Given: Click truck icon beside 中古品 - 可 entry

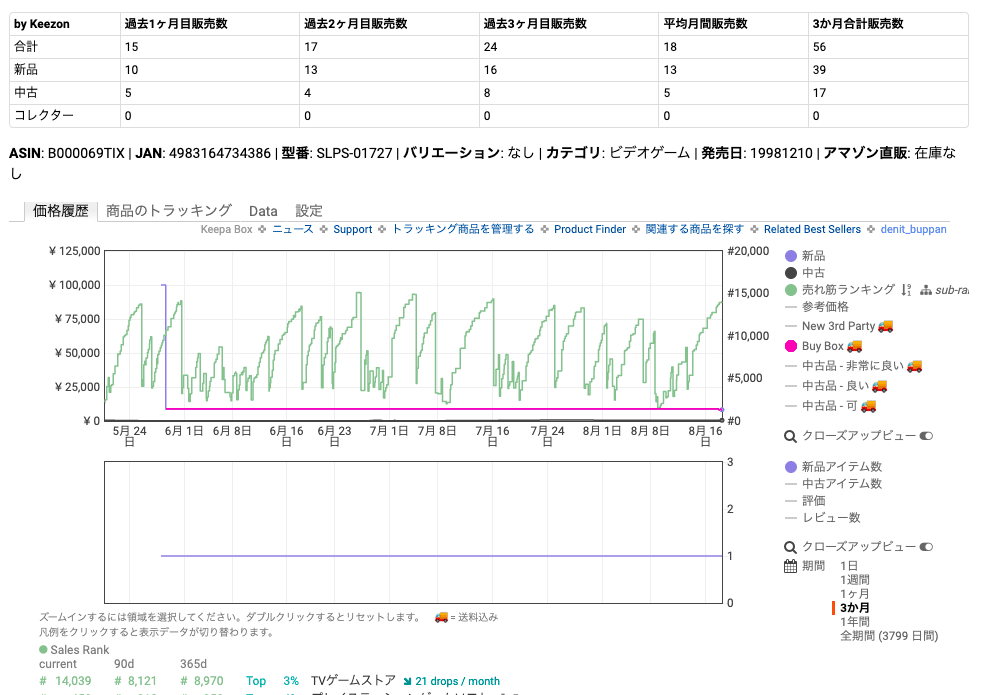Looking at the screenshot, I should click(x=866, y=405).
